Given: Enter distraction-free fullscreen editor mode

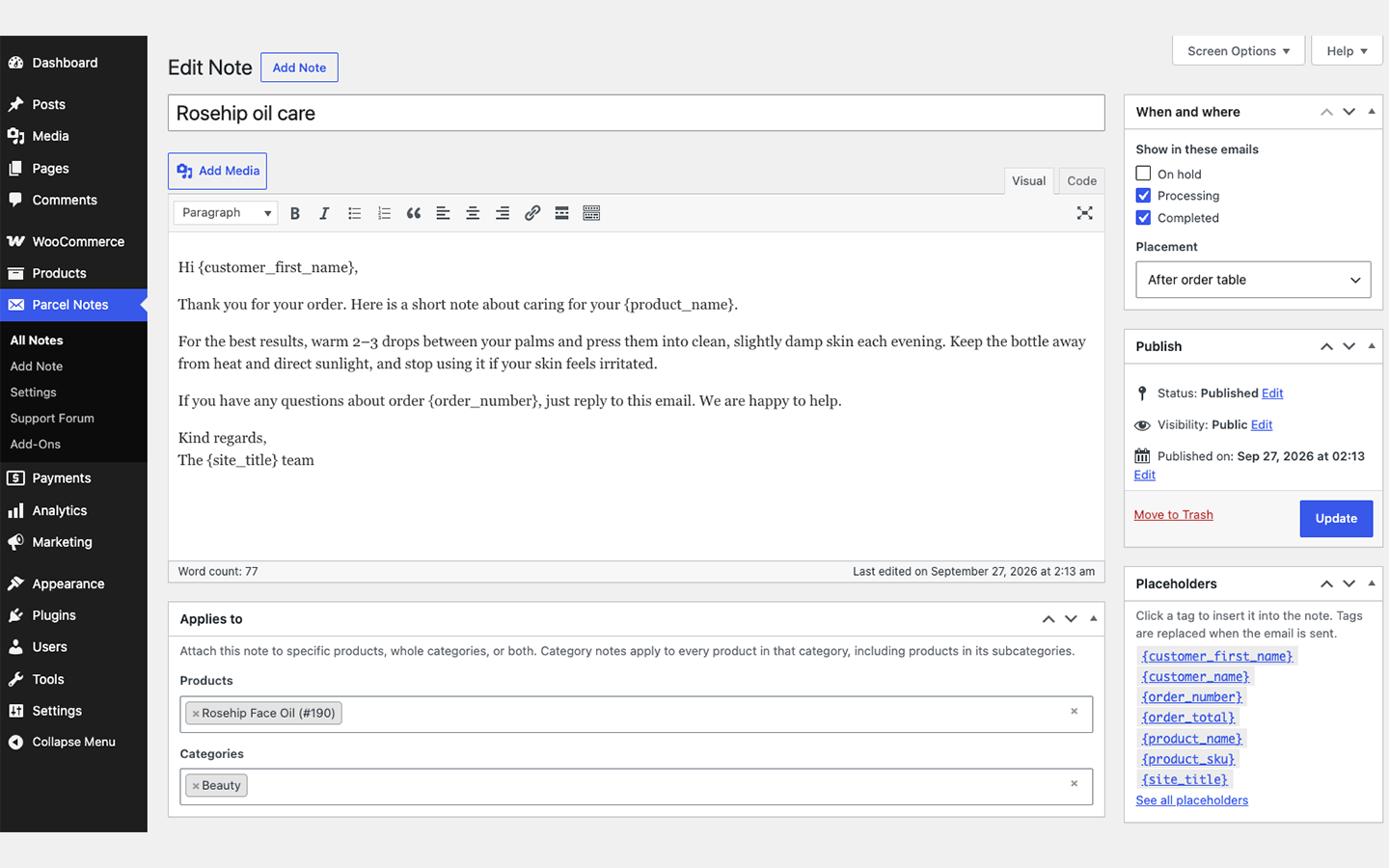Looking at the screenshot, I should pos(1085,213).
